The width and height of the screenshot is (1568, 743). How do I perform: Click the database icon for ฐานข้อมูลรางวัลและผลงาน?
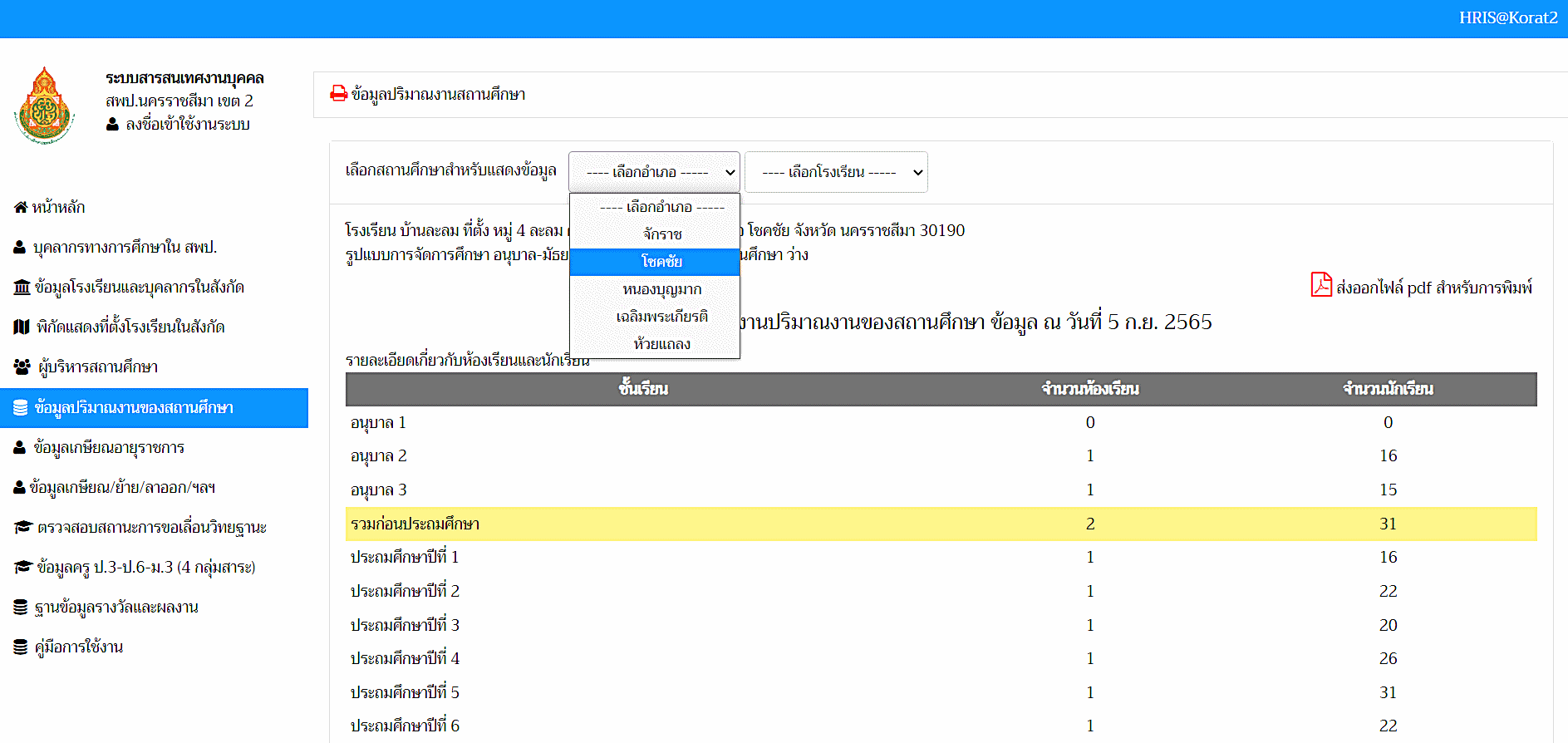21,608
